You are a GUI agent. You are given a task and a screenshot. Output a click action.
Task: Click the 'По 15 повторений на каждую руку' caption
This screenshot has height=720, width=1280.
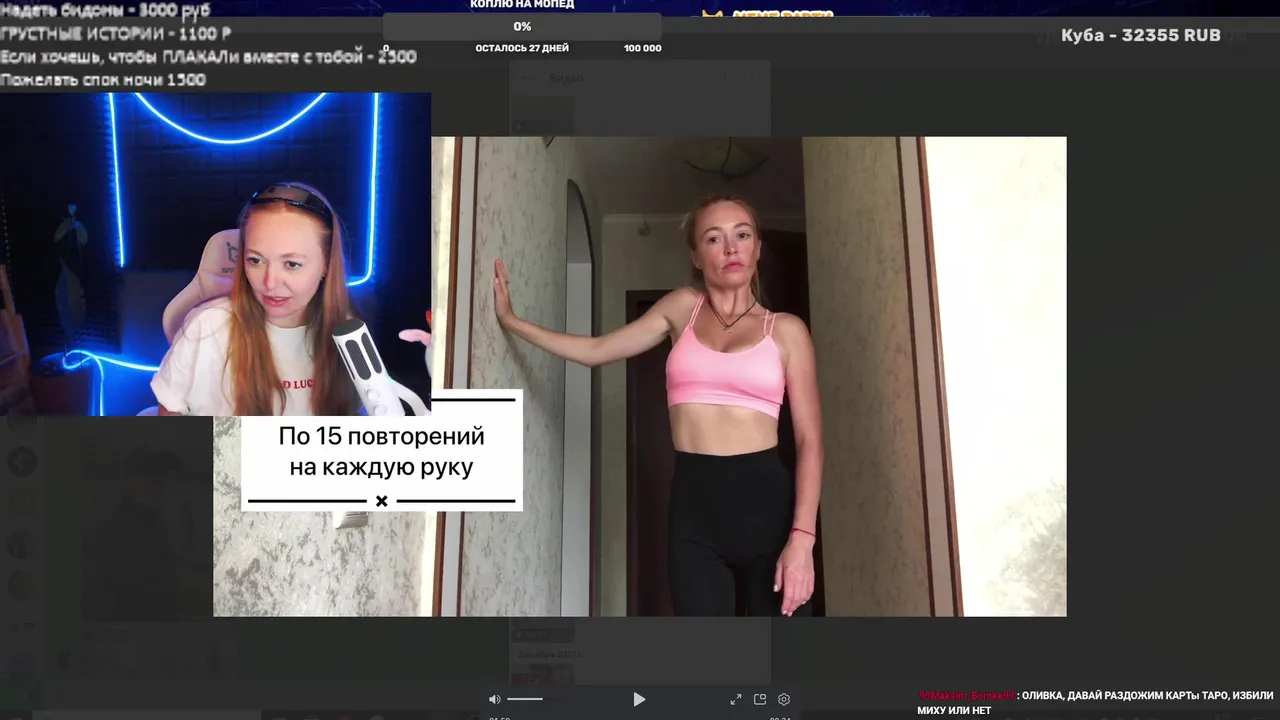coord(381,451)
